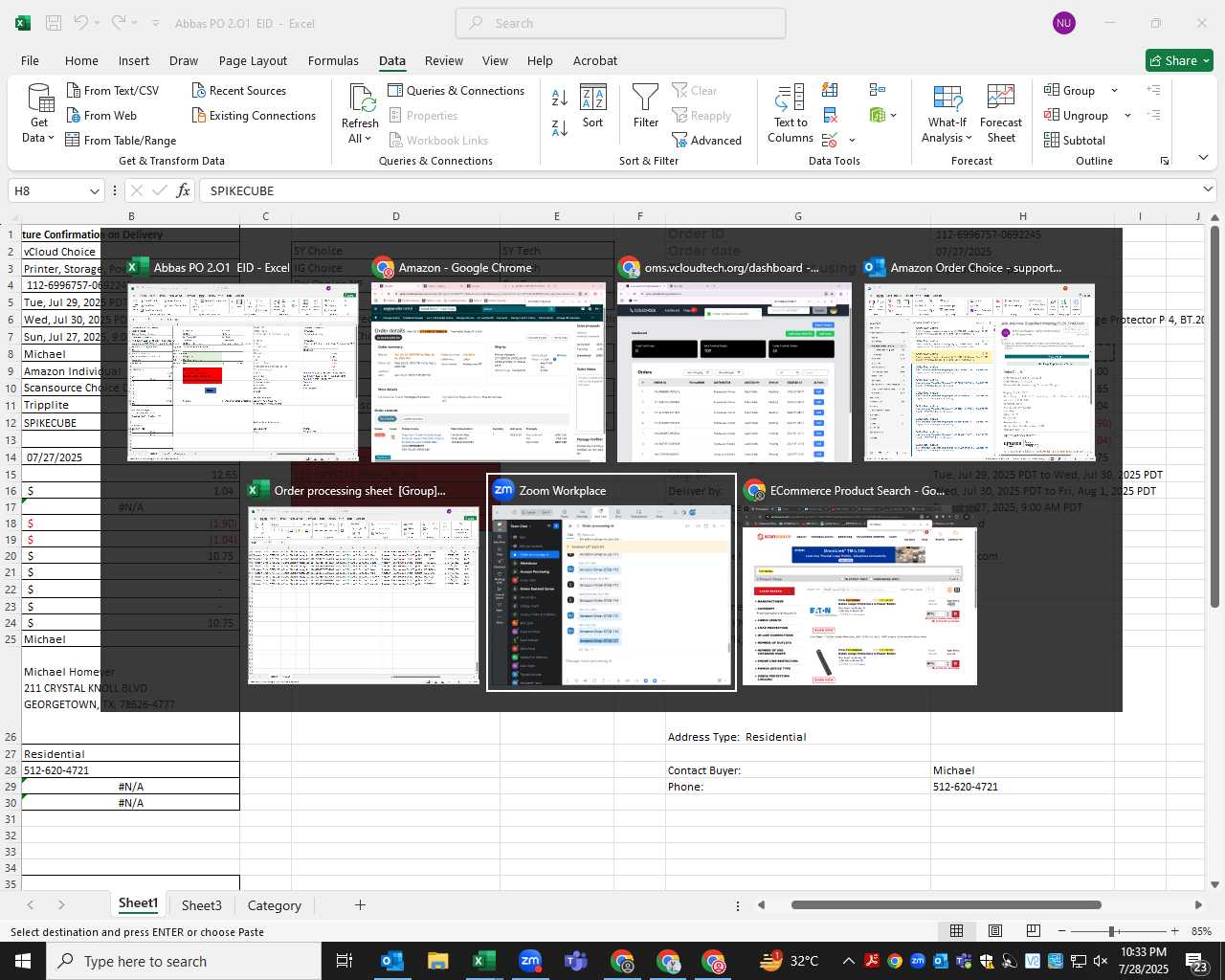
Task: Switch to Zoom Workplace window thumbnail
Action: point(612,582)
